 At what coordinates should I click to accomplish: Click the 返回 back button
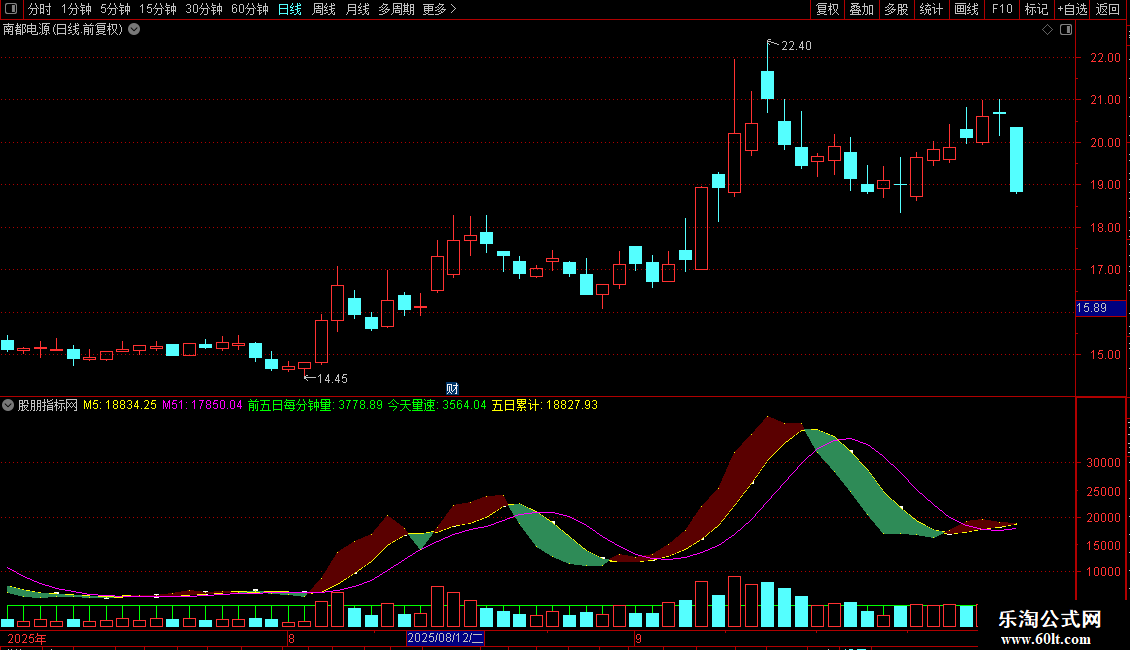pos(1108,9)
